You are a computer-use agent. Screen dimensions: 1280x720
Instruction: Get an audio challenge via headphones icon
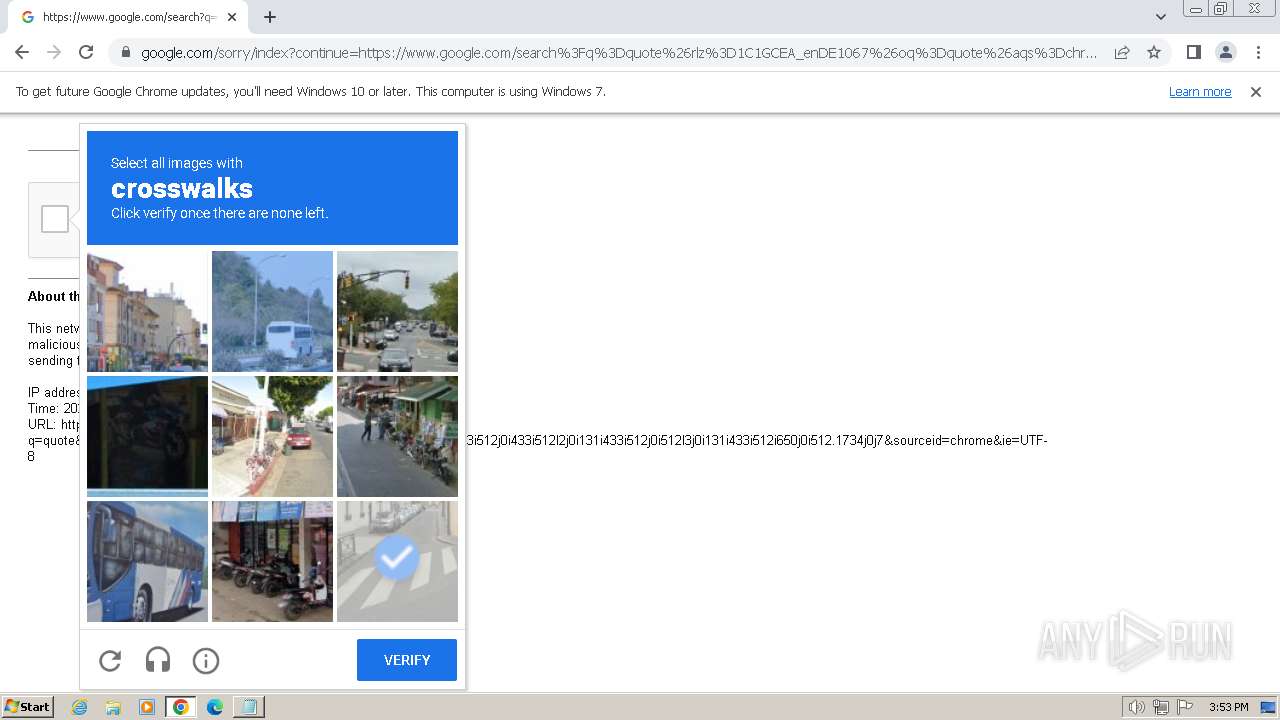tap(158, 660)
